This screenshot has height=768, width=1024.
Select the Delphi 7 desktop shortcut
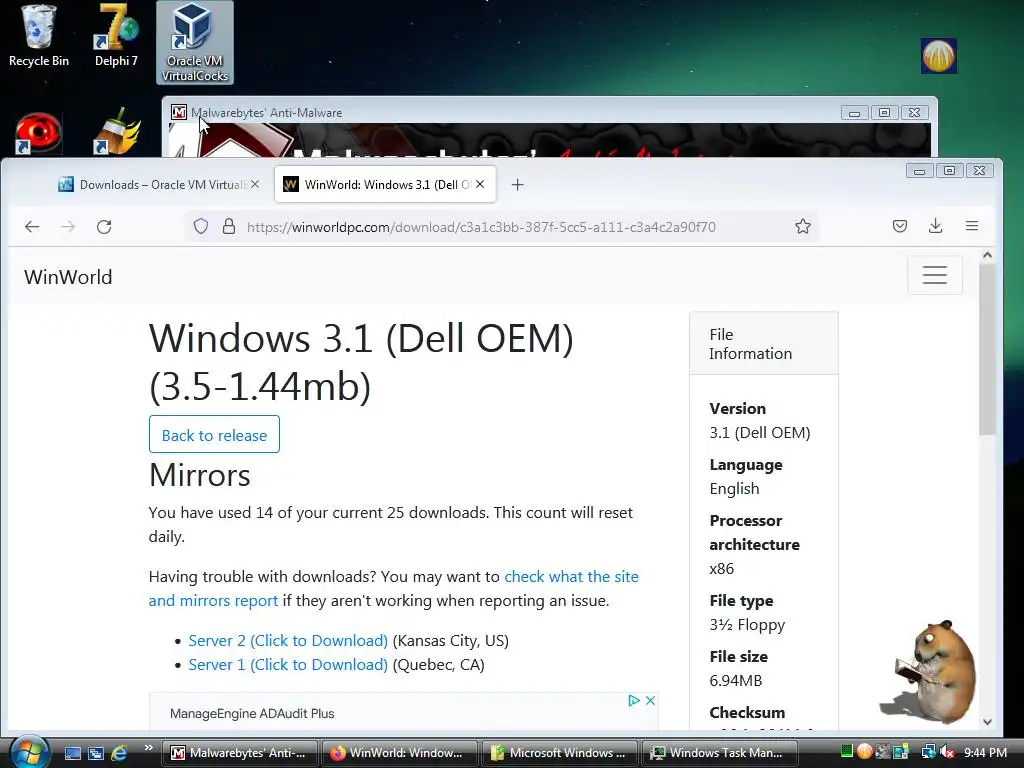116,36
